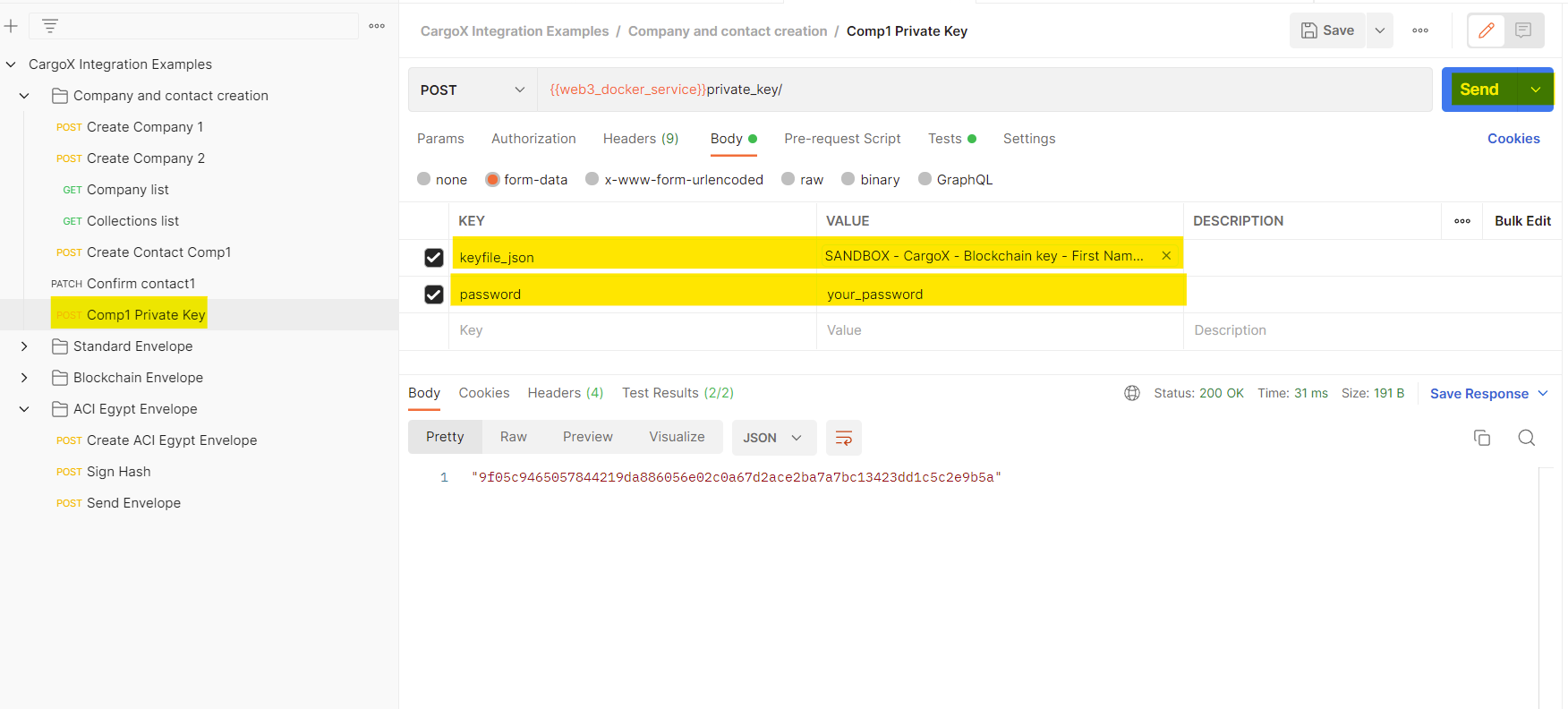This screenshot has width=1568, height=709.
Task: Open the Params tab
Action: pos(440,139)
